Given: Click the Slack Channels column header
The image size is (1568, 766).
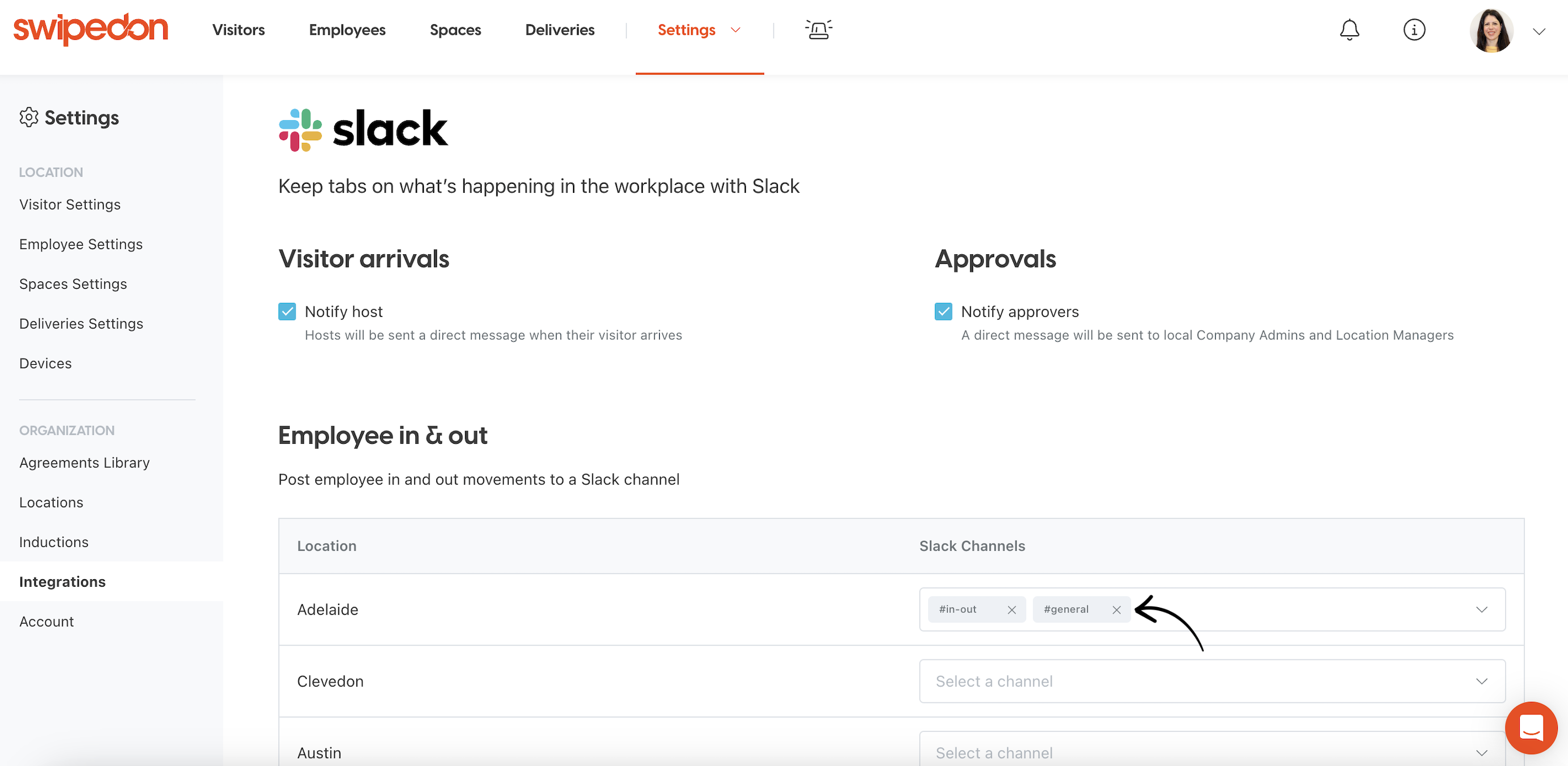Looking at the screenshot, I should coord(972,546).
